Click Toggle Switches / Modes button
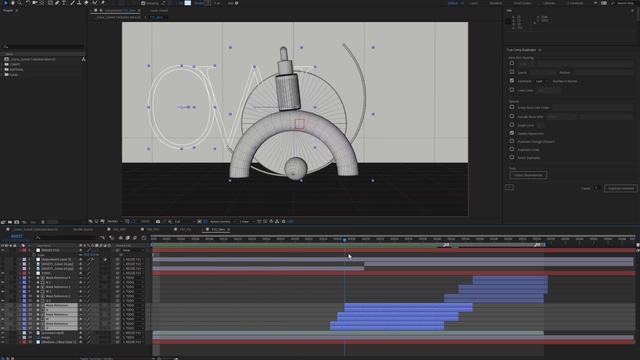 (x=96, y=358)
